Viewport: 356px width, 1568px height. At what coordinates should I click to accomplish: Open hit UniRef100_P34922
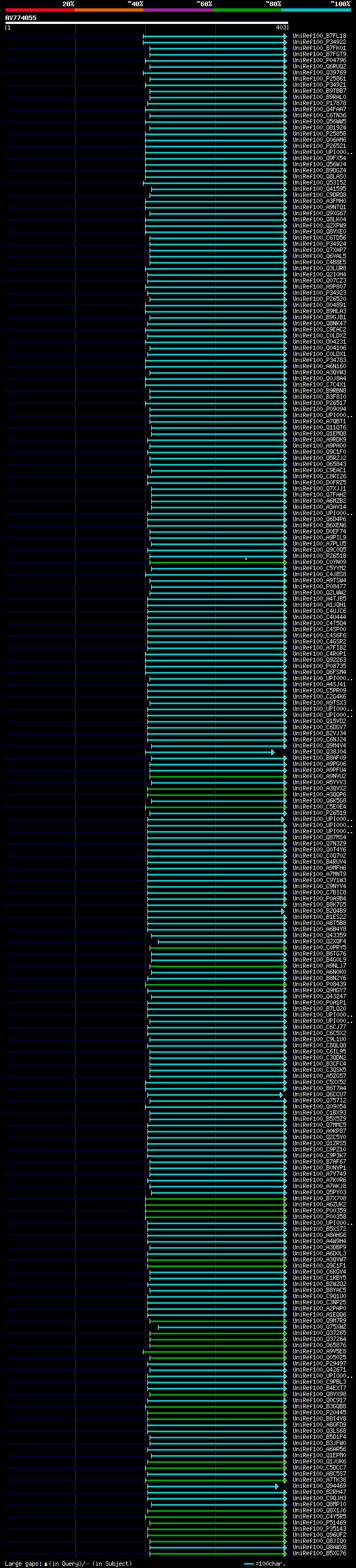click(x=319, y=42)
